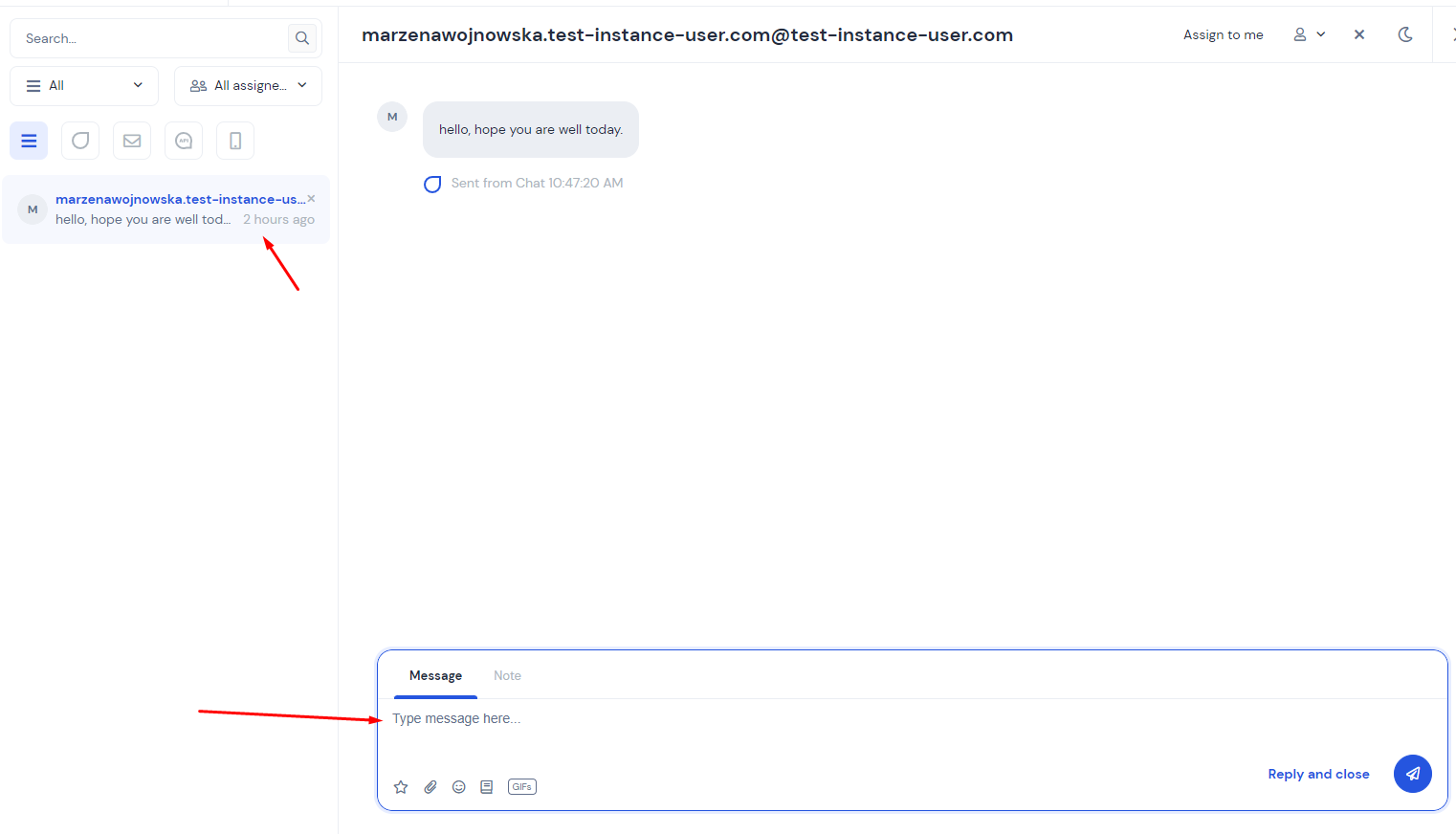Open the All assignees filter dropdown
Image resolution: width=1456 pixels, height=834 pixels.
(248, 86)
